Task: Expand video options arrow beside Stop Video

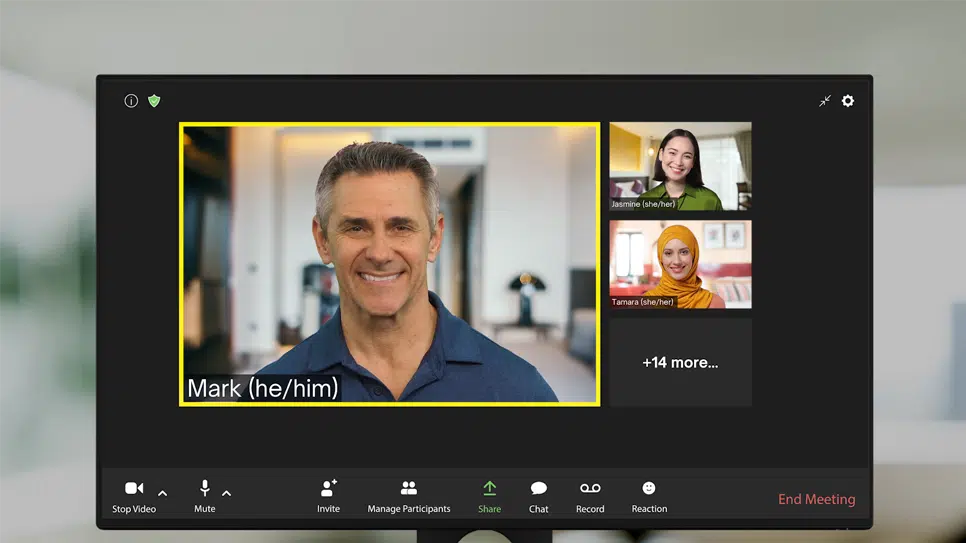Action: tap(163, 493)
